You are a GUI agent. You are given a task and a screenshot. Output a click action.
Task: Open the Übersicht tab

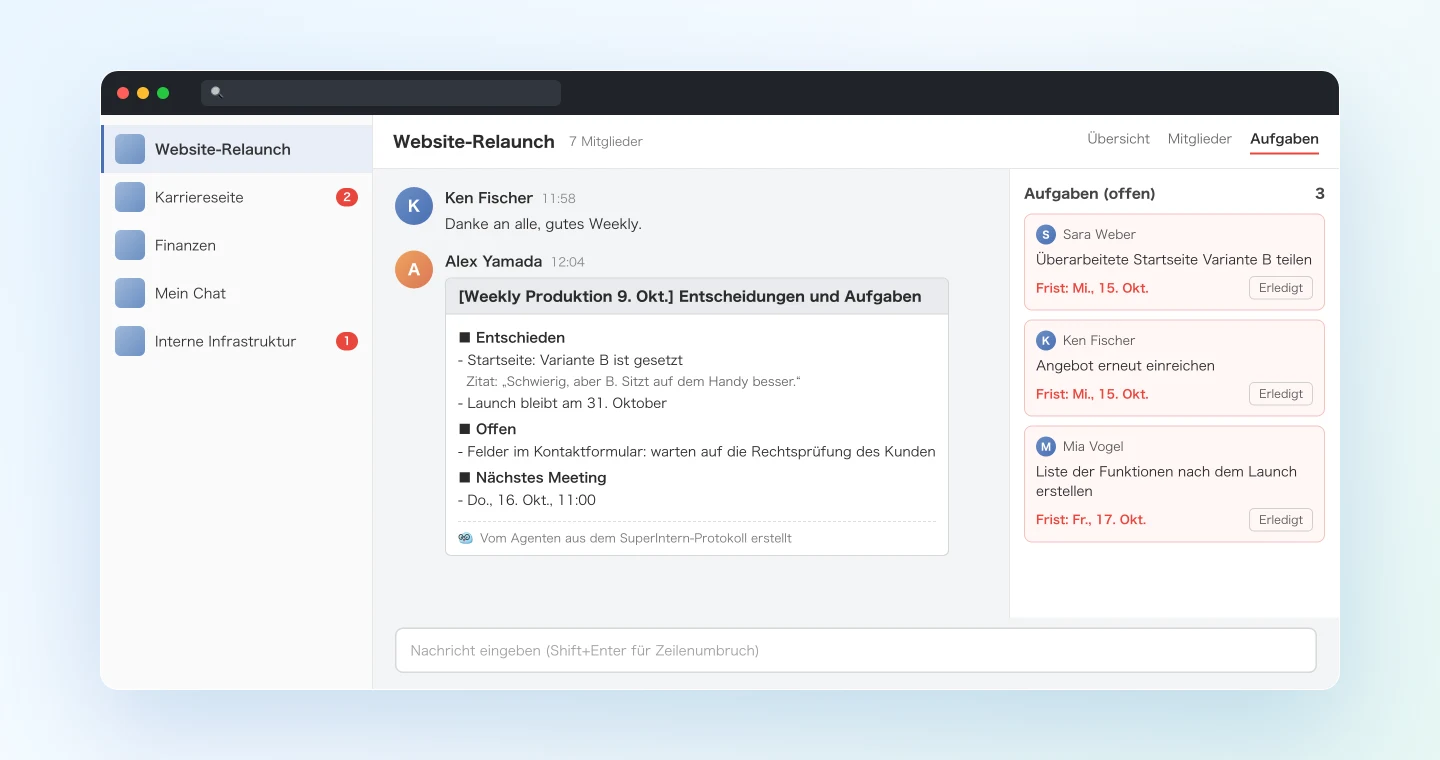(x=1118, y=139)
